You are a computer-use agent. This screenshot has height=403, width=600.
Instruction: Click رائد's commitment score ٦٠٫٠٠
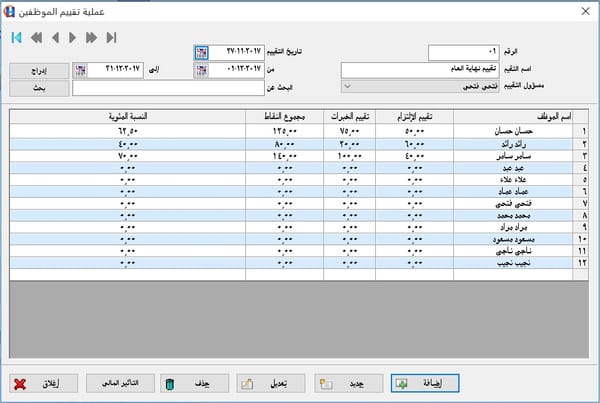click(x=414, y=144)
